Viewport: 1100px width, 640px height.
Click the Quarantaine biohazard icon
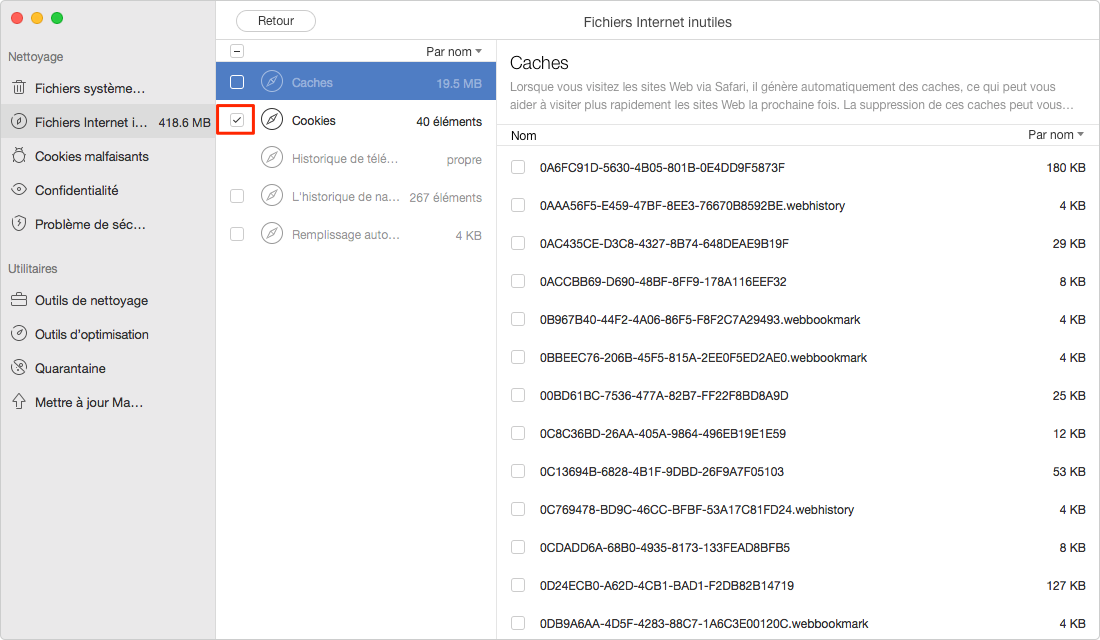19,367
